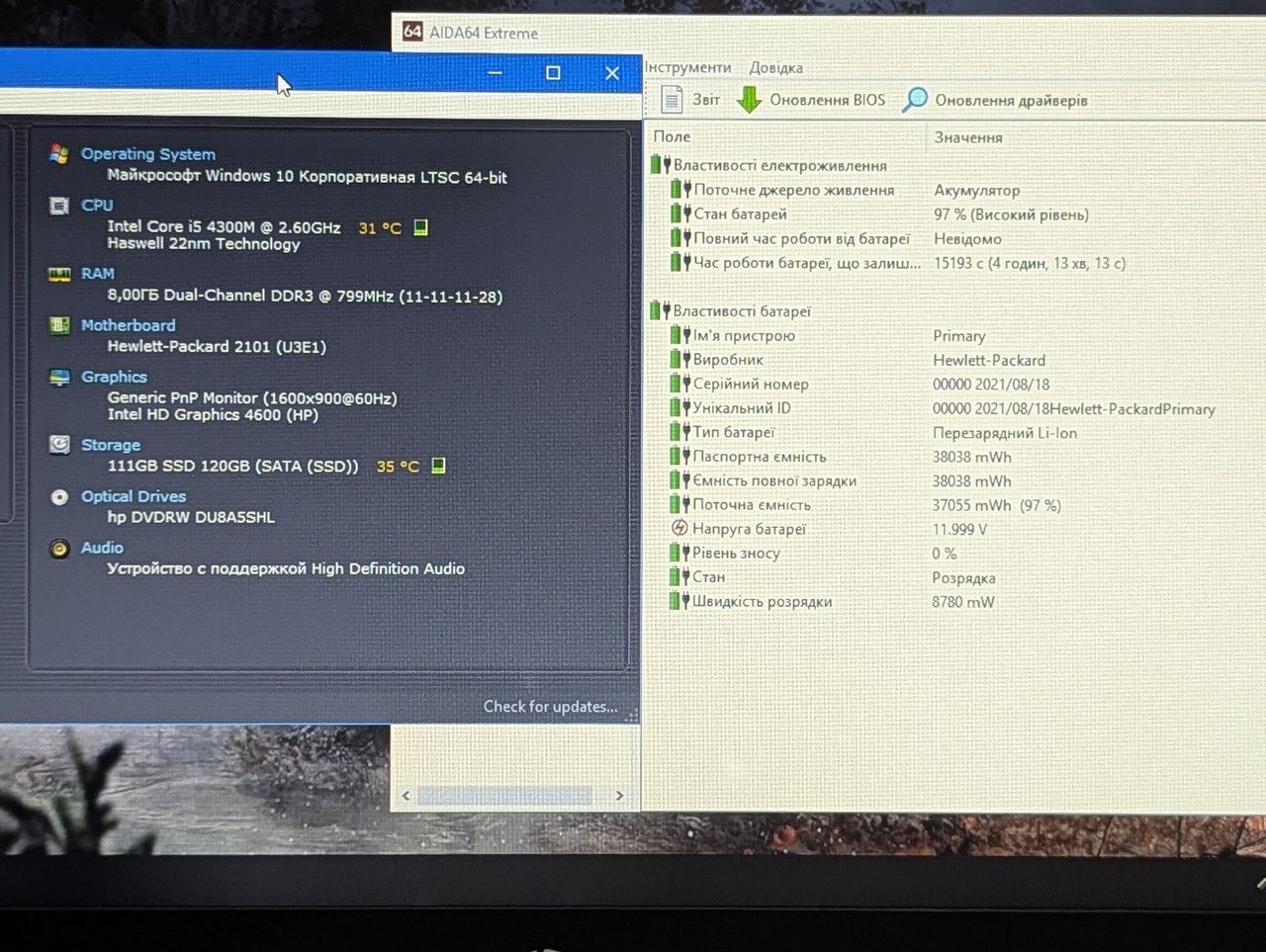Image resolution: width=1266 pixels, height=952 pixels.
Task: Click the CPU chip icon in Speccy
Action: coord(59,206)
